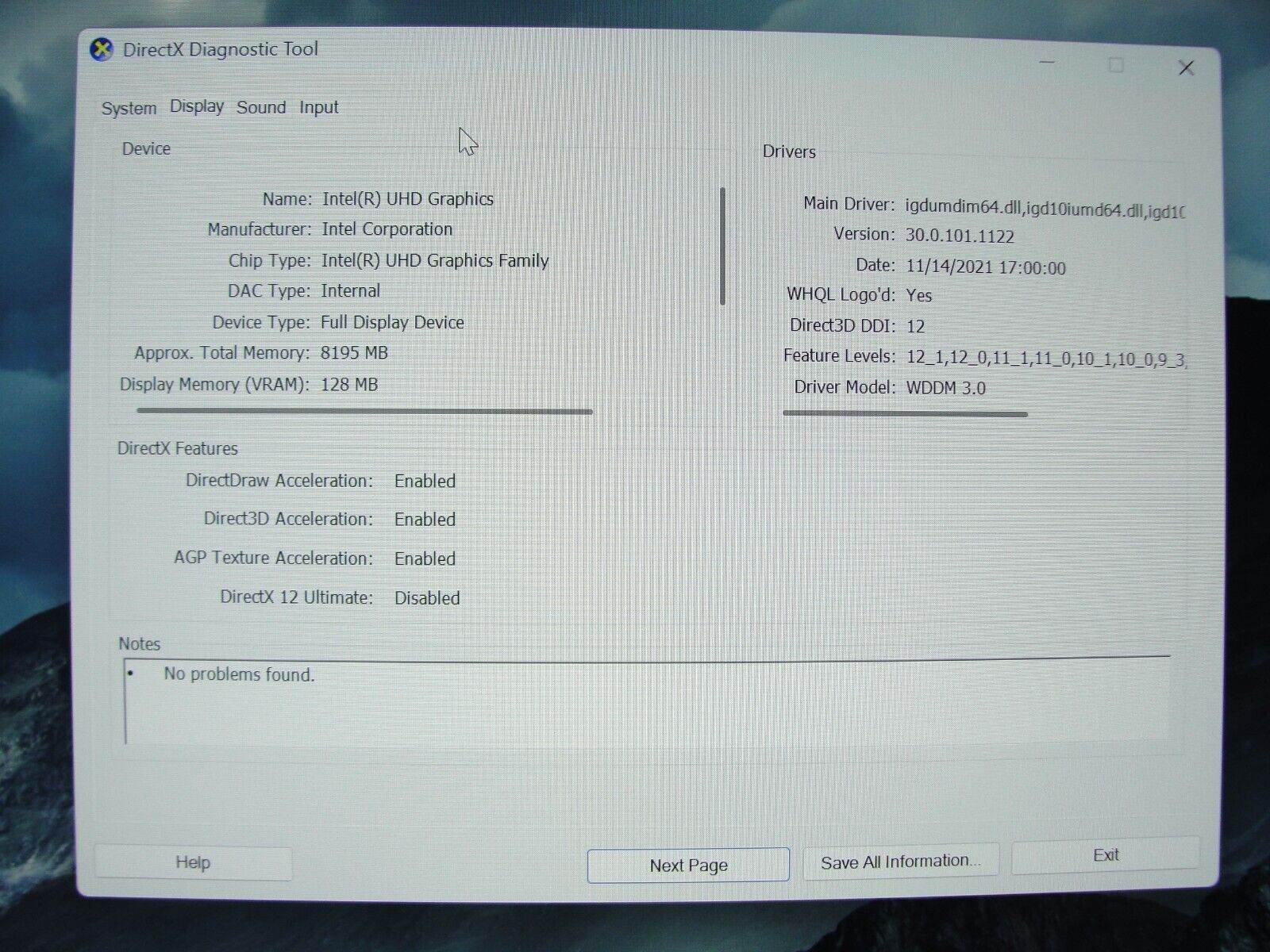
Task: Click the DirectX Diagnostic Tool title bar icon
Action: (x=102, y=48)
